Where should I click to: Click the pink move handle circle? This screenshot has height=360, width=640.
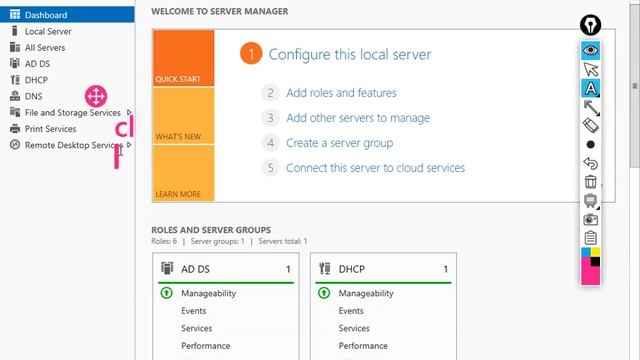(96, 96)
